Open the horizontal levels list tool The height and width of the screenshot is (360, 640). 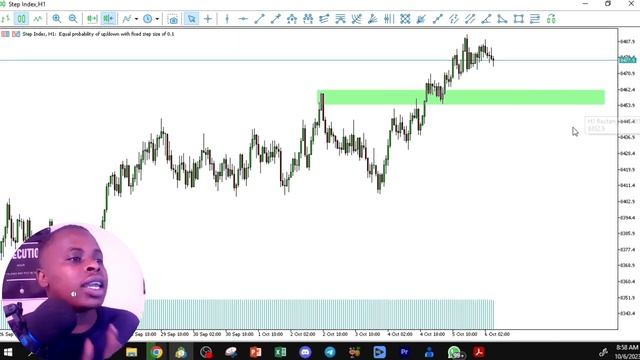coord(535,19)
